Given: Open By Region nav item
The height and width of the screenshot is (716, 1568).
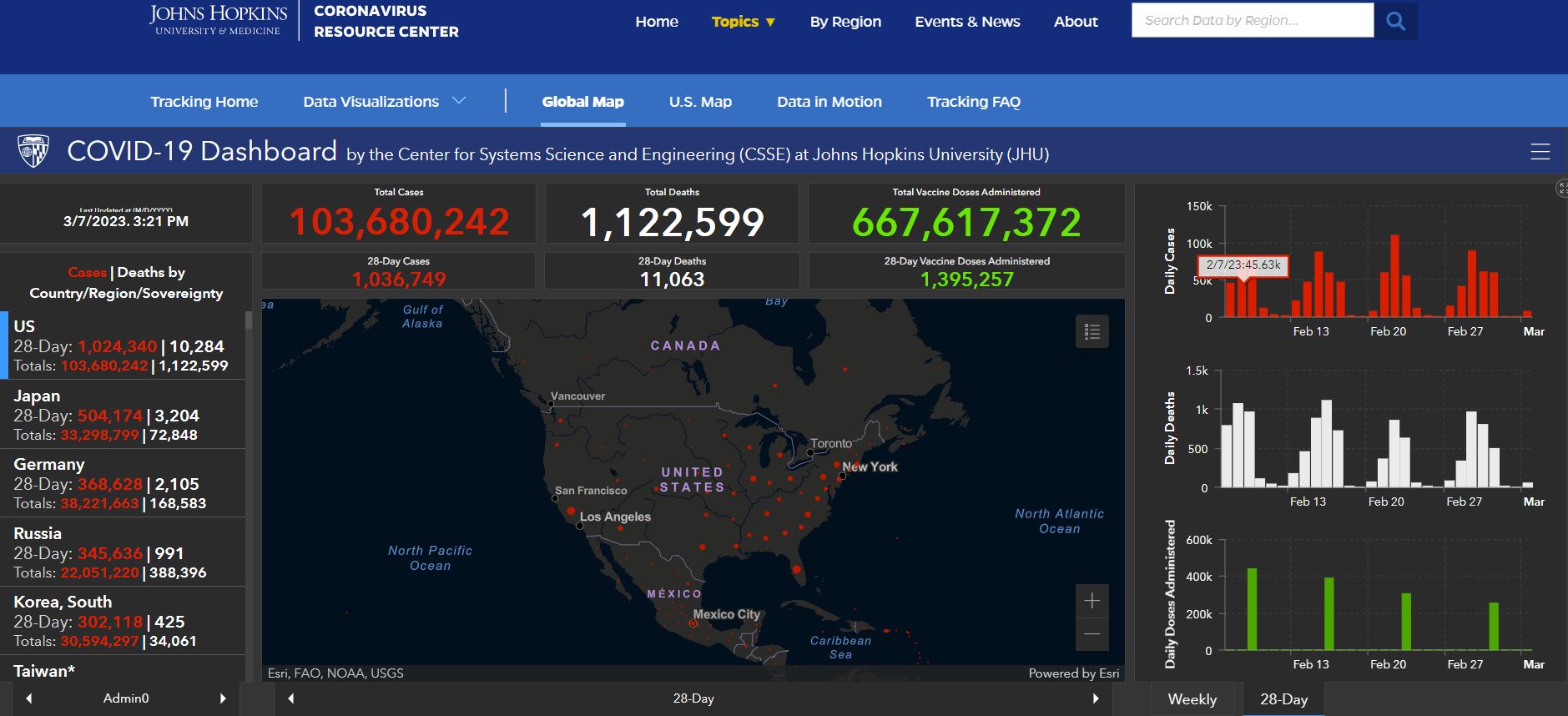Looking at the screenshot, I should [x=845, y=22].
